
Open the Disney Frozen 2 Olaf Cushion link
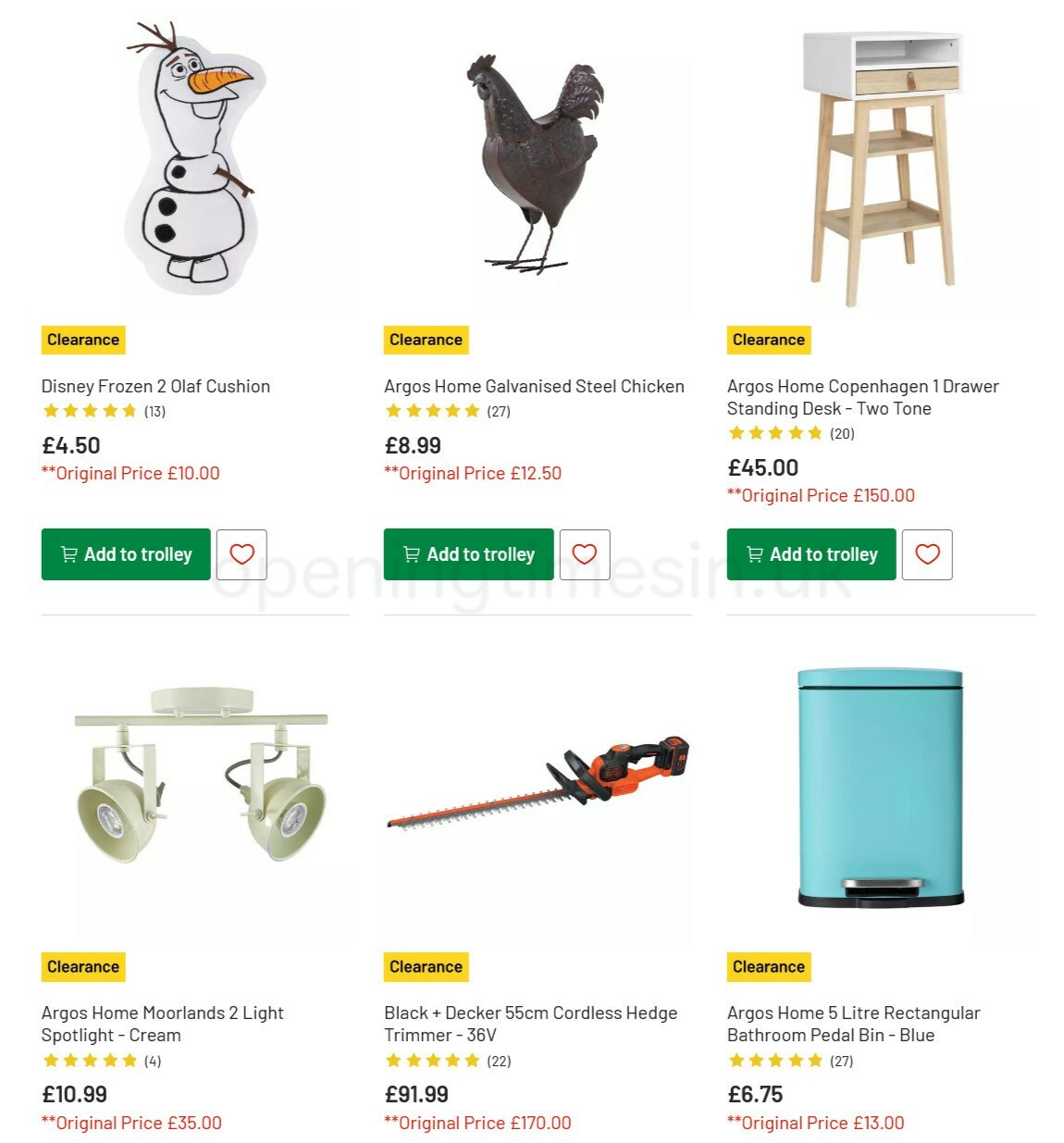(x=155, y=386)
